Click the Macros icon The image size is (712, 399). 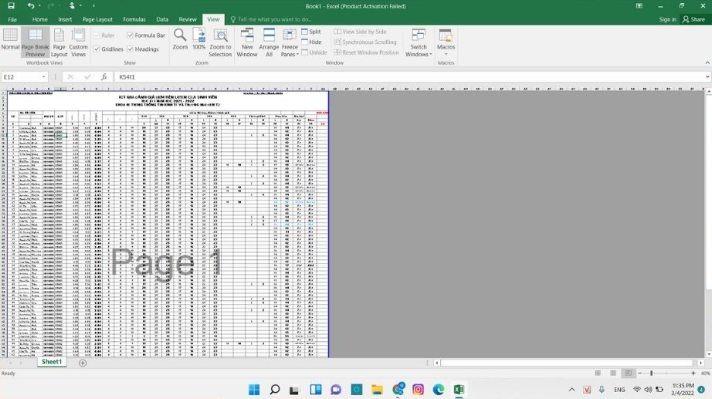point(445,36)
